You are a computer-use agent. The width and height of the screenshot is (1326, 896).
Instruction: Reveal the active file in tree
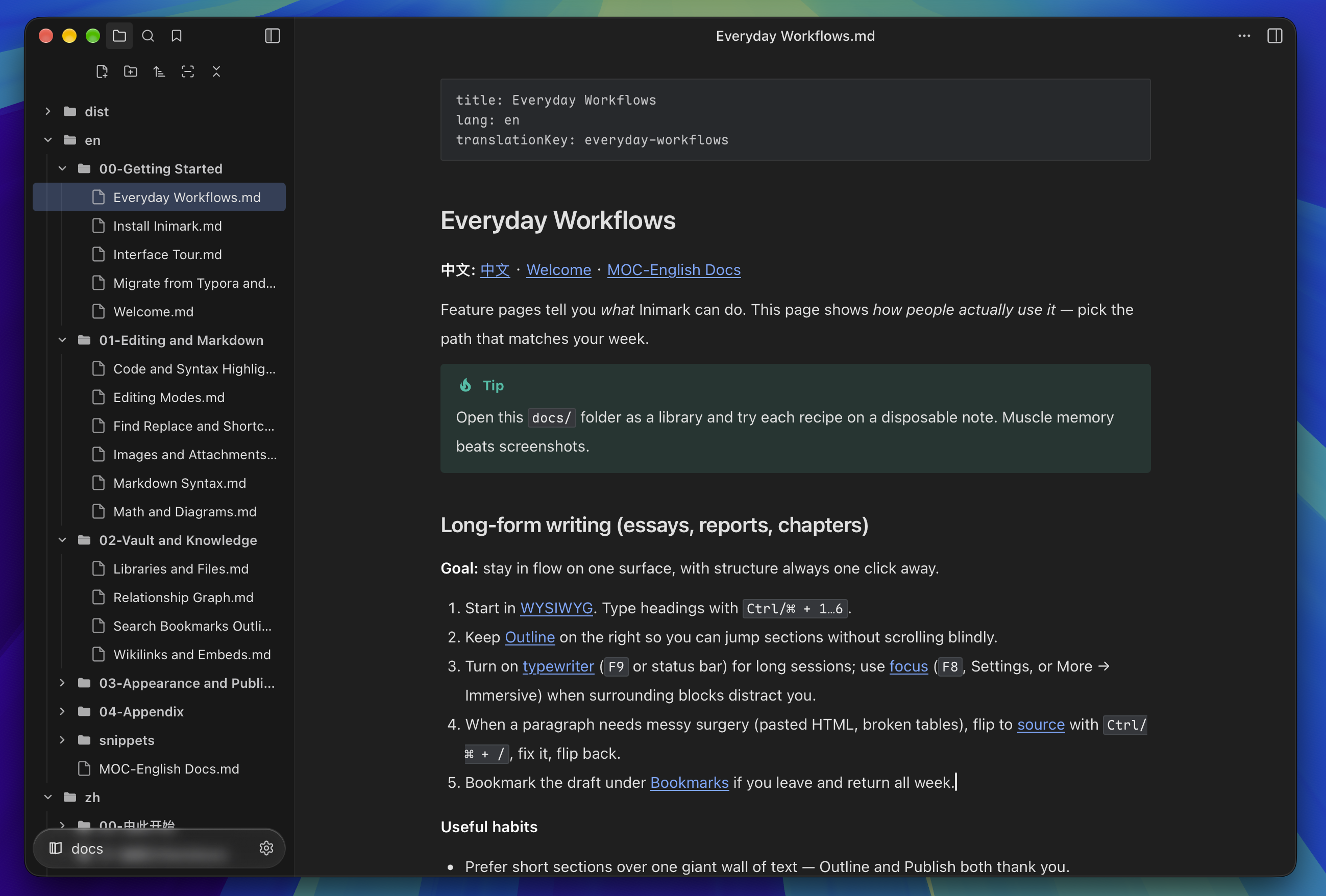[x=188, y=71]
